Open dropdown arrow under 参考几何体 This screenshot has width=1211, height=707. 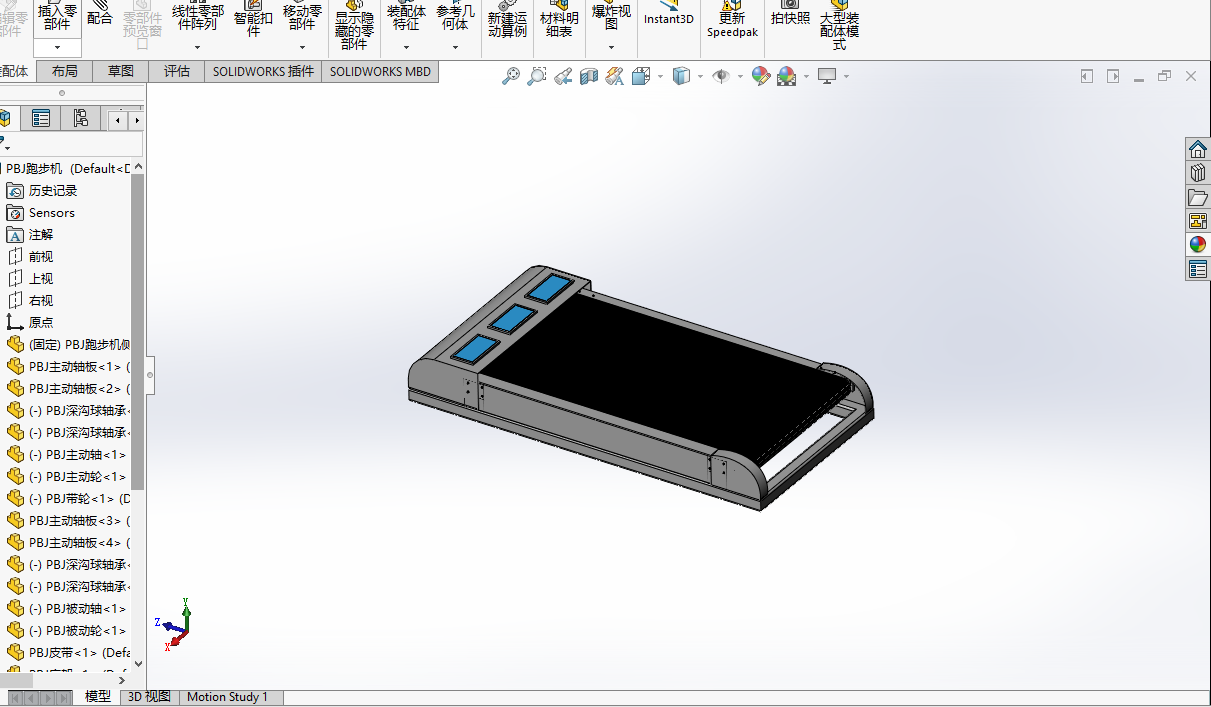click(455, 47)
